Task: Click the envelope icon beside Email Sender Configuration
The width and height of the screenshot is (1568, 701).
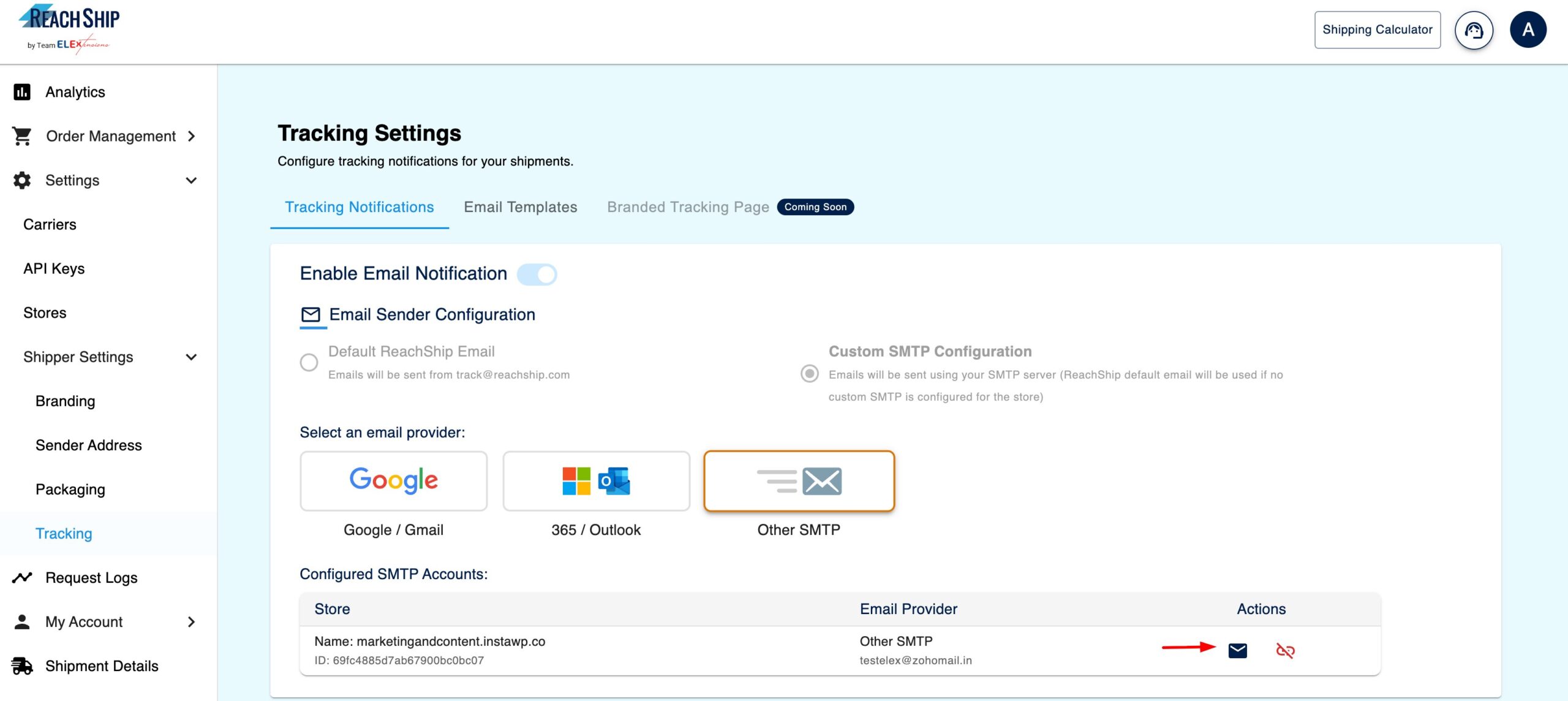Action: [x=311, y=315]
